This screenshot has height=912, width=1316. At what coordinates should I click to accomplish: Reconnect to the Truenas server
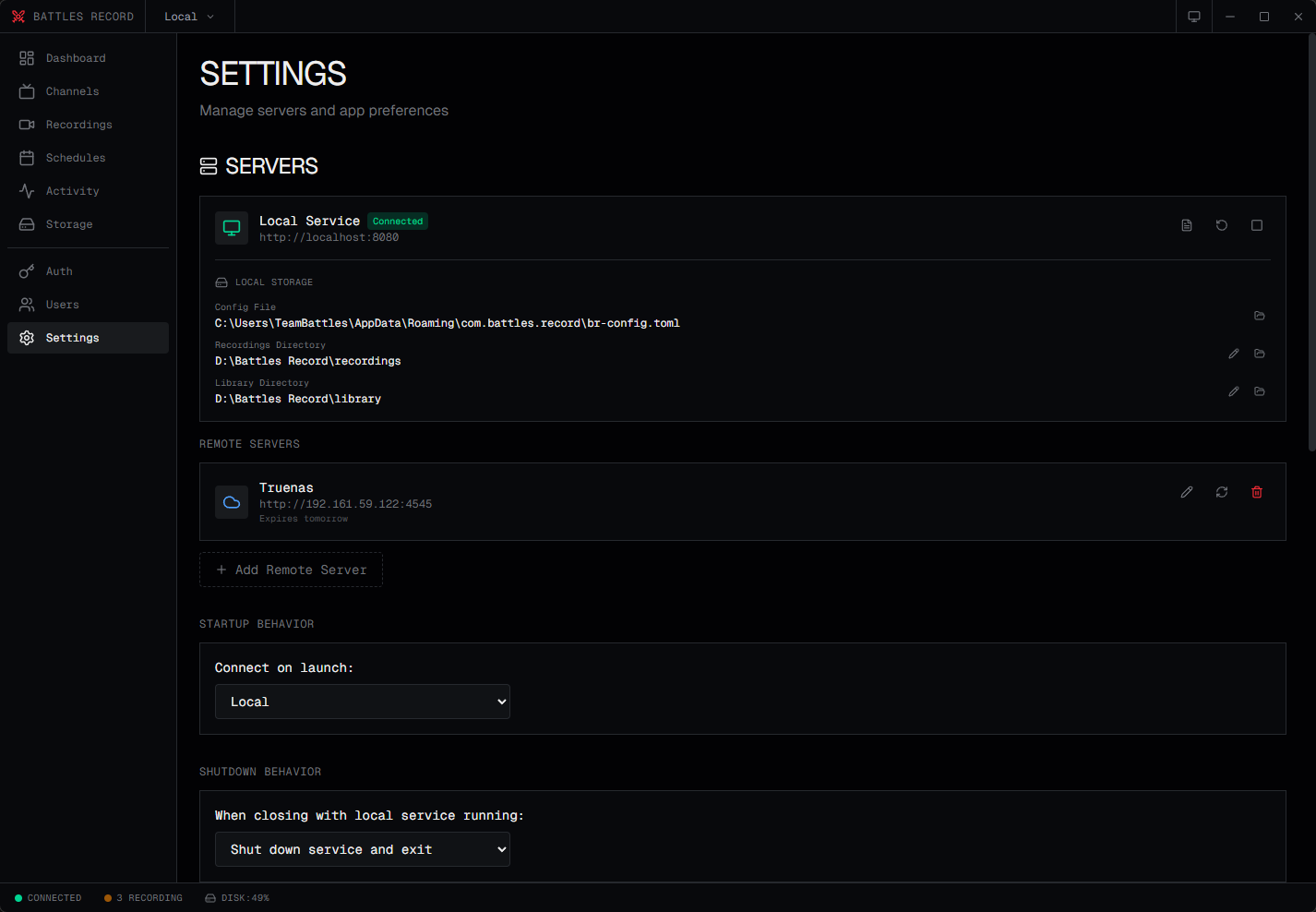1222,492
